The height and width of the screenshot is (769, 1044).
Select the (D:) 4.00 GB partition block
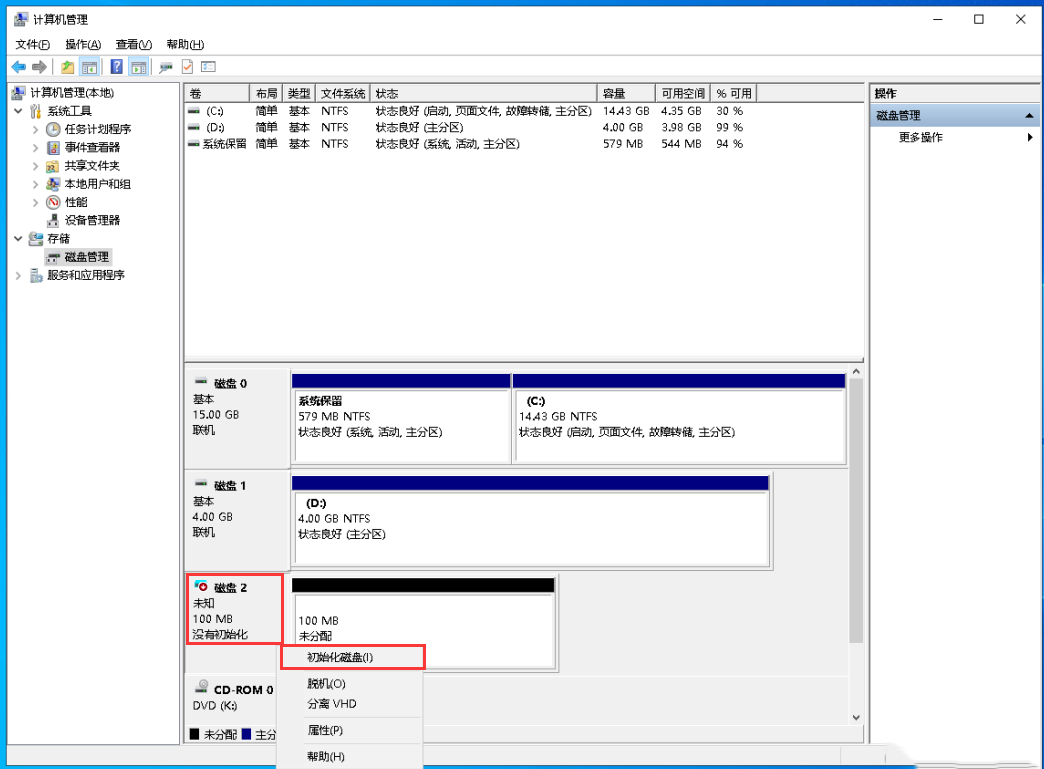(x=531, y=521)
